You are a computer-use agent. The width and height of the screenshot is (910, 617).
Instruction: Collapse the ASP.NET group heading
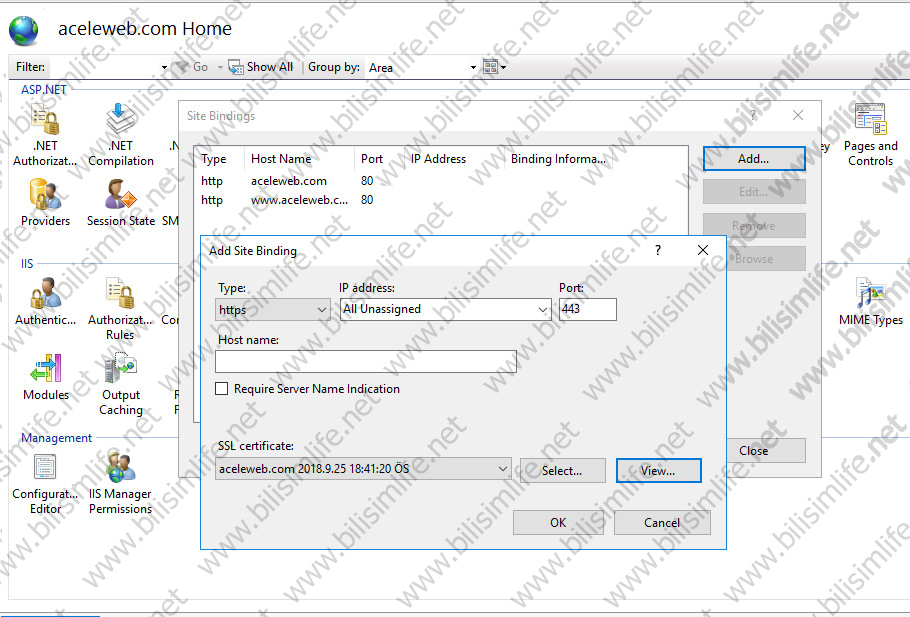click(x=44, y=89)
